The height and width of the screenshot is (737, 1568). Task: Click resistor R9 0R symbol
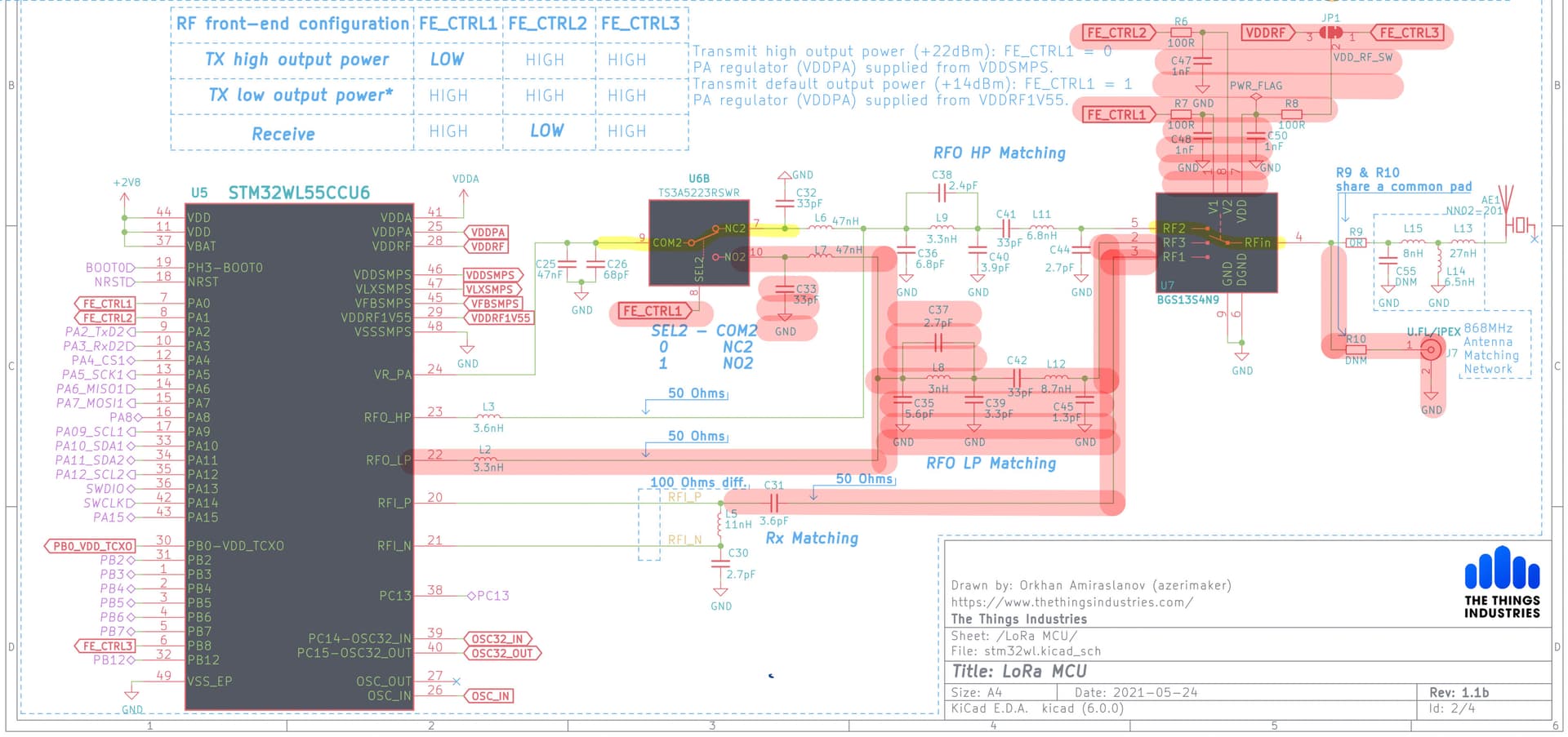pos(1356,242)
